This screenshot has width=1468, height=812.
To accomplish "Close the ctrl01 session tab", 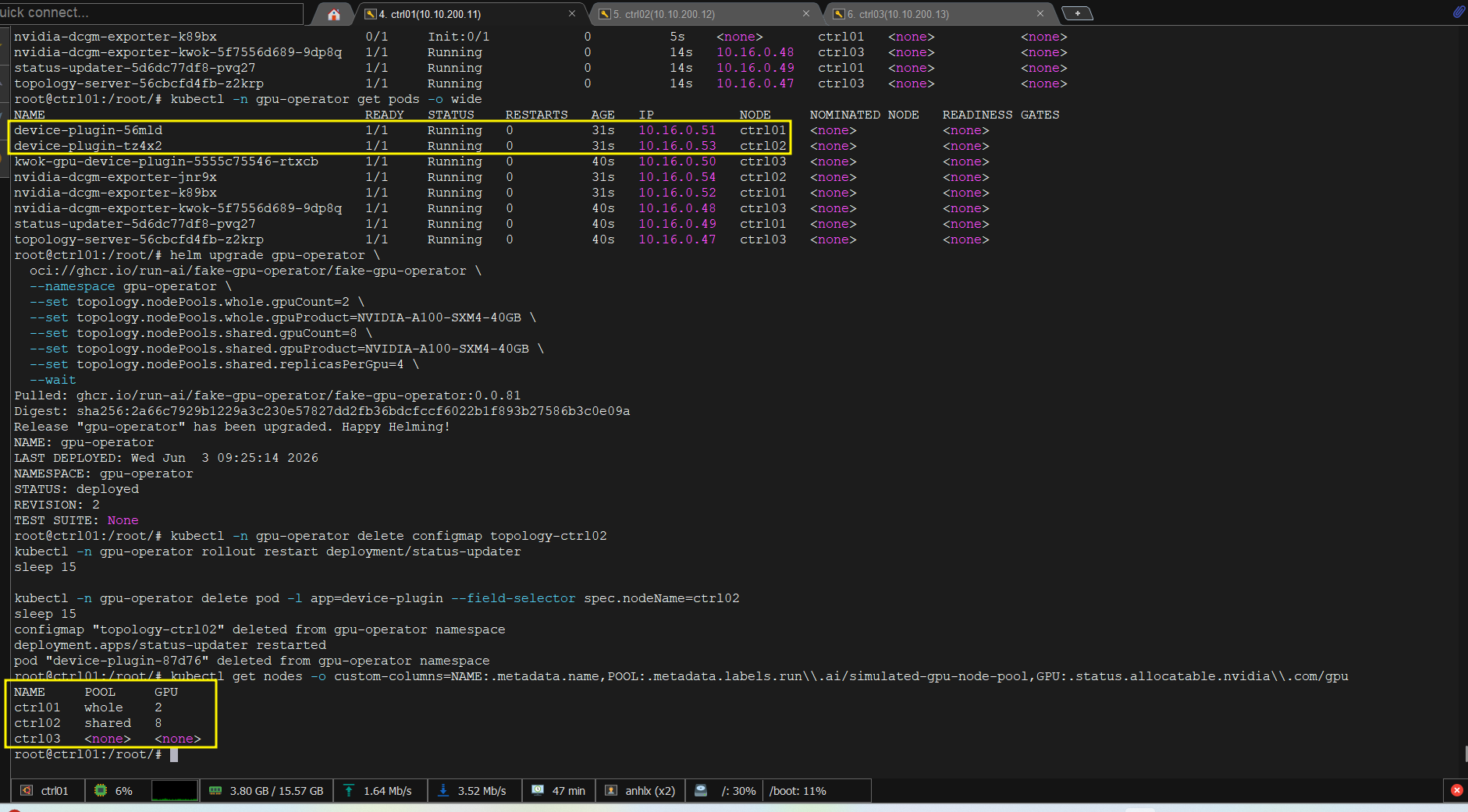I will [572, 13].
